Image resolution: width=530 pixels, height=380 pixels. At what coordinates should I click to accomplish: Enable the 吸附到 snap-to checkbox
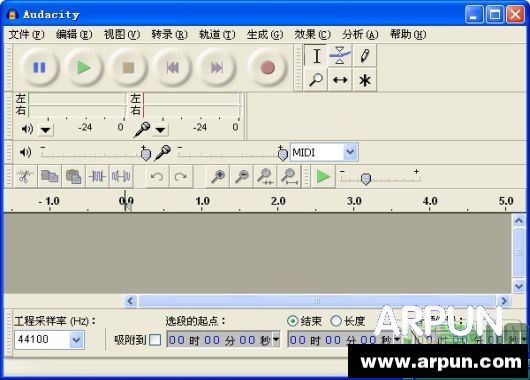155,340
